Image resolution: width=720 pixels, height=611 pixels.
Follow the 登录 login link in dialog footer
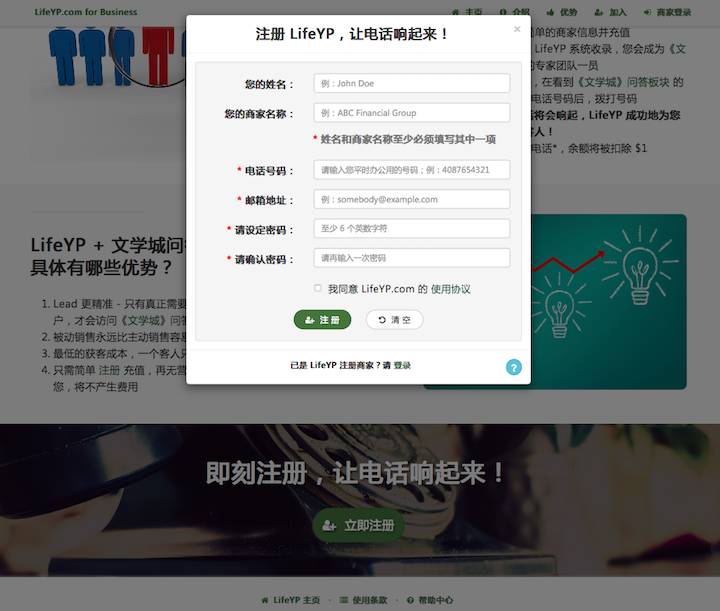click(x=402, y=365)
